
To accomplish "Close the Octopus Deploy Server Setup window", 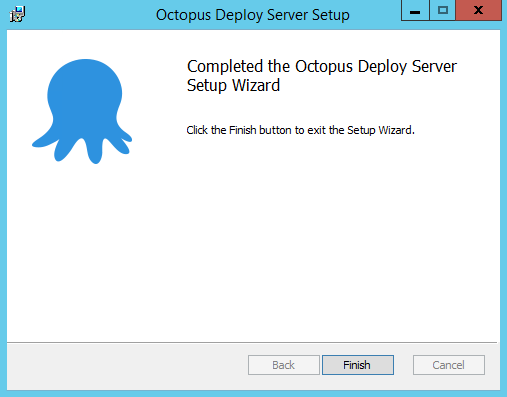I will point(478,10).
